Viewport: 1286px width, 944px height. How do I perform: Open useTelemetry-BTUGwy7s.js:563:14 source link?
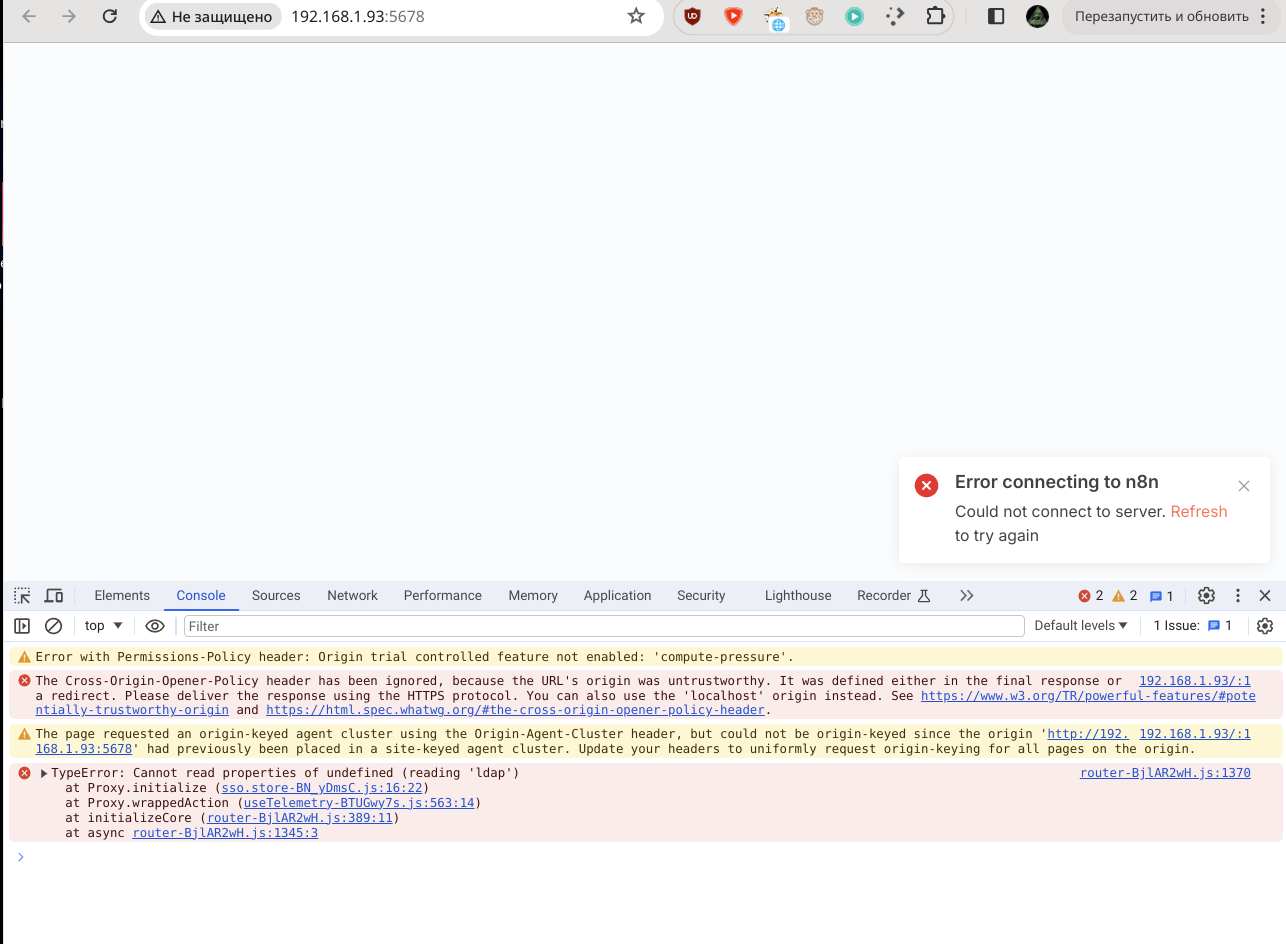(359, 803)
